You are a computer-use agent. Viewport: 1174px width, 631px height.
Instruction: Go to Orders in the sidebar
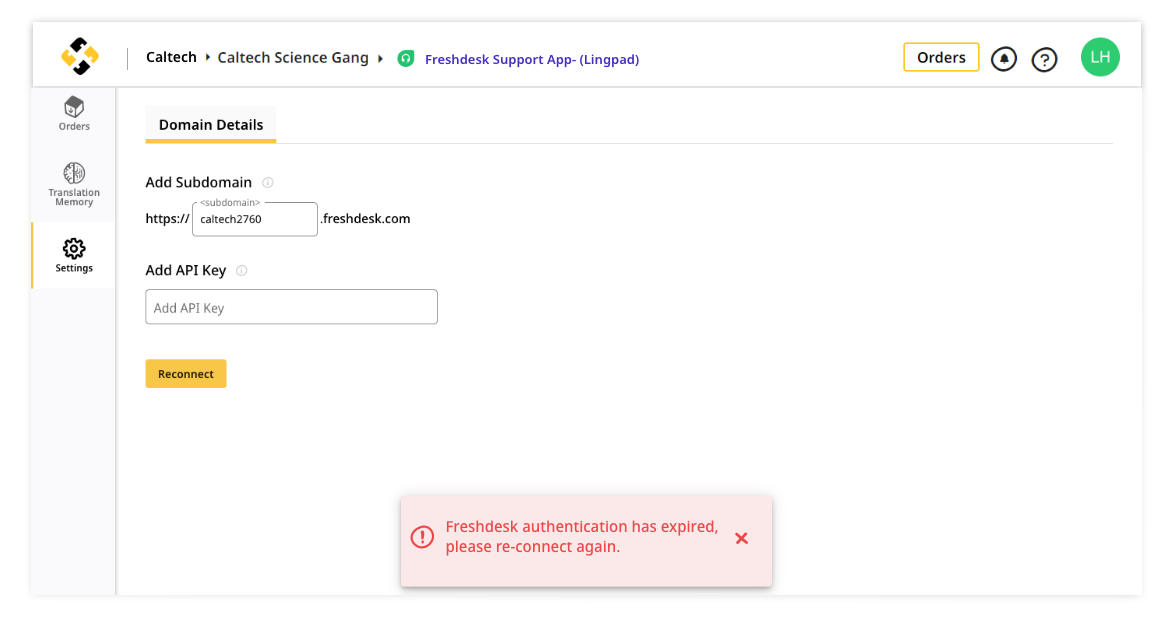[x=74, y=114]
